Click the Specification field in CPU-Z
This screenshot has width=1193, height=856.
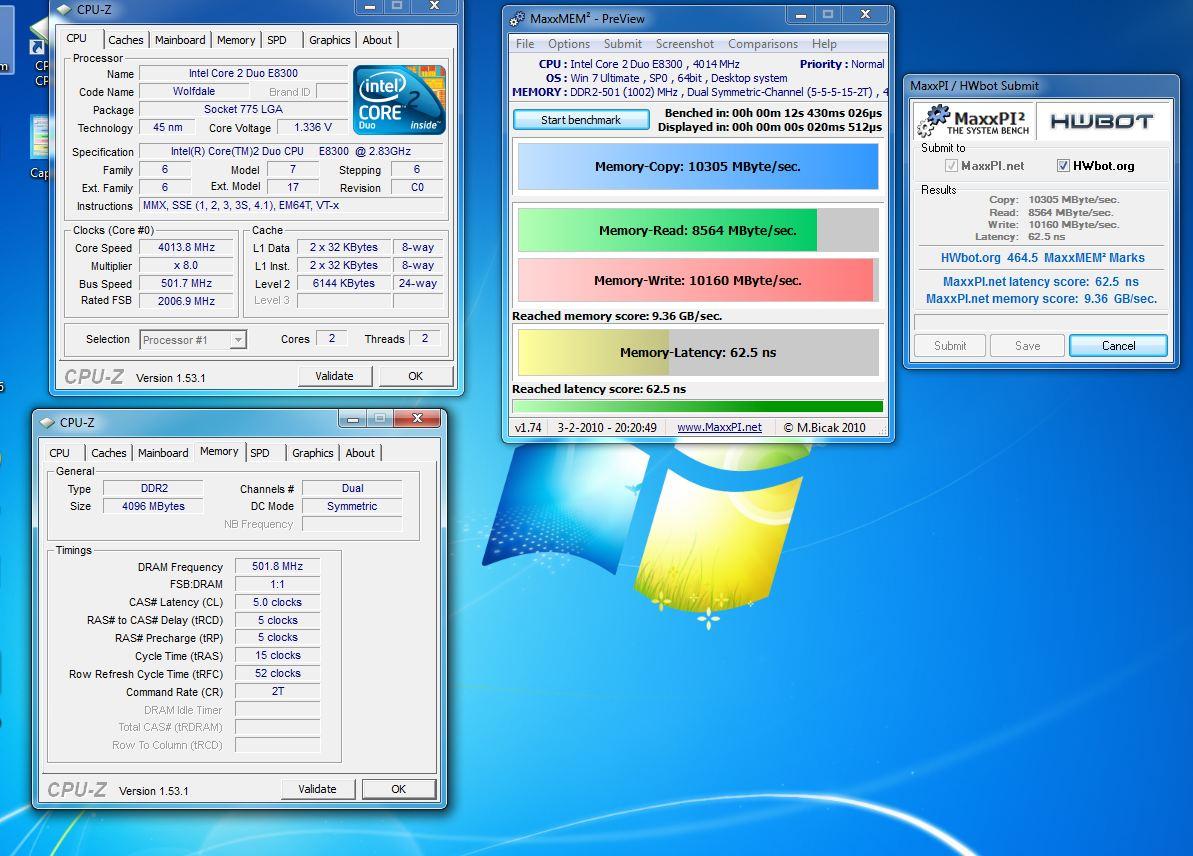coord(291,151)
